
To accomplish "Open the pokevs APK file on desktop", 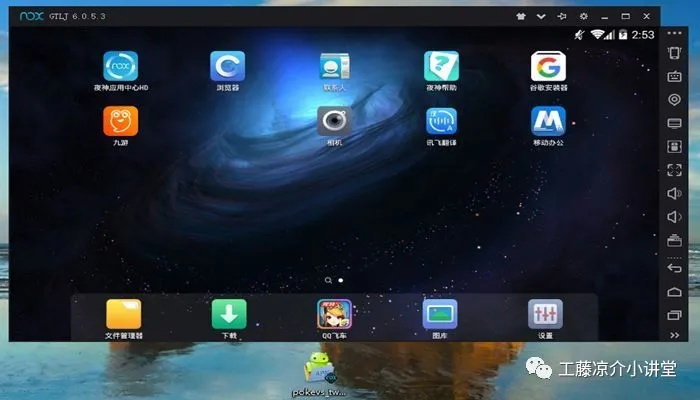I will [319, 375].
